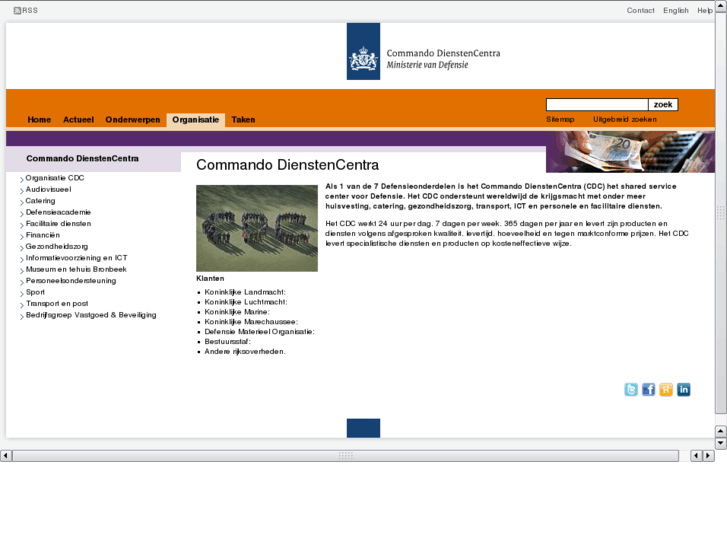
Task: Open Facilitaire diensten in sidebar
Action: point(58,224)
